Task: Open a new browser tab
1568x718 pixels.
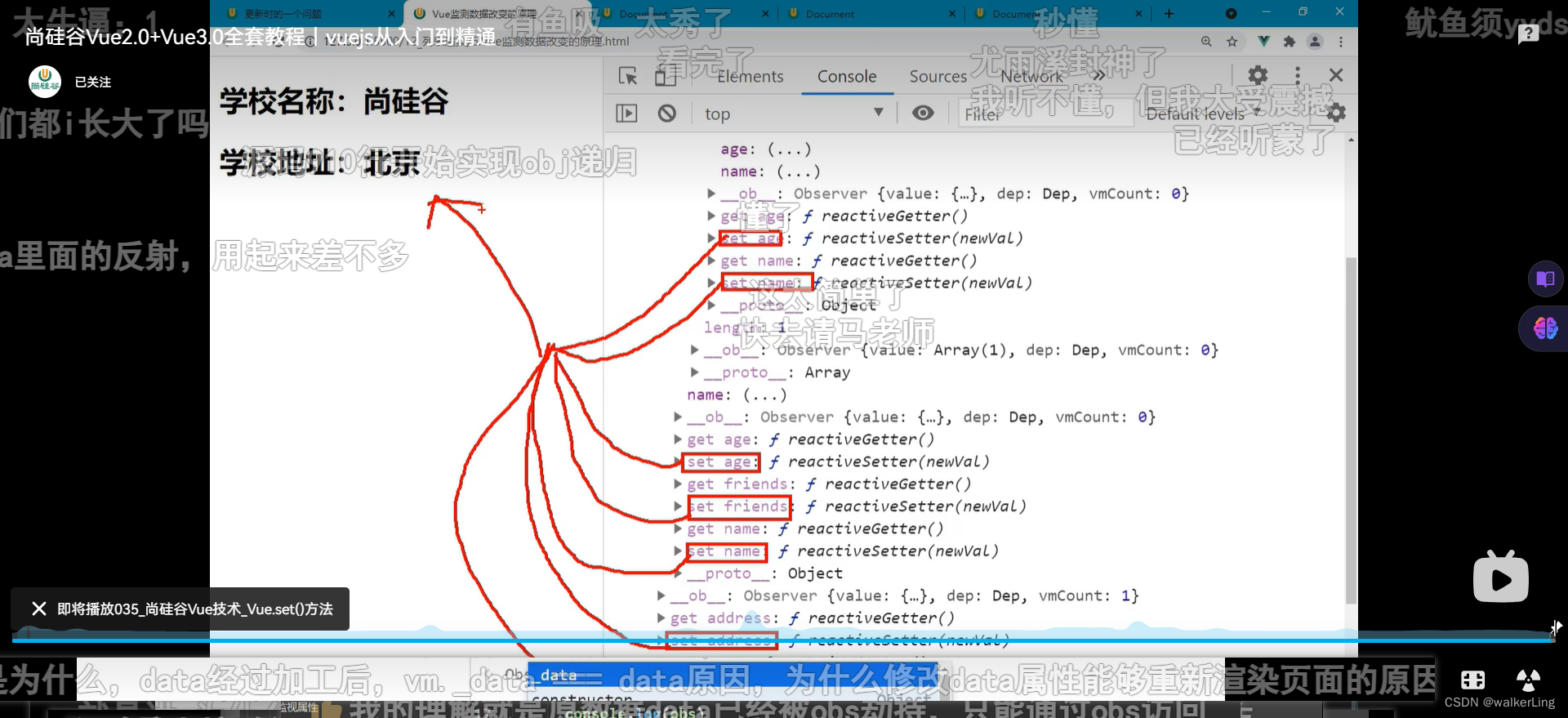Action: coord(1169,14)
